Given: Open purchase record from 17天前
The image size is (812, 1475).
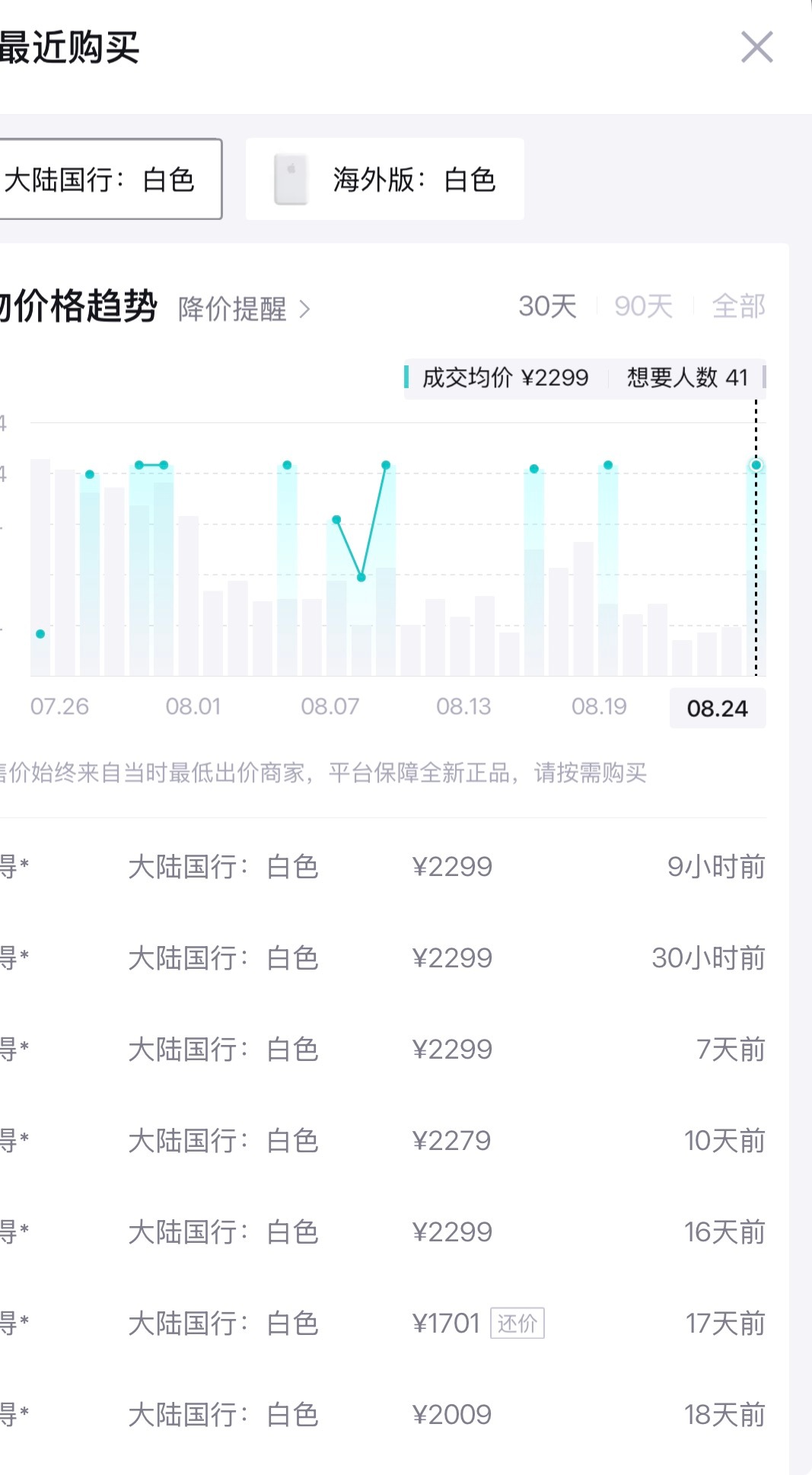Looking at the screenshot, I should (383, 1324).
